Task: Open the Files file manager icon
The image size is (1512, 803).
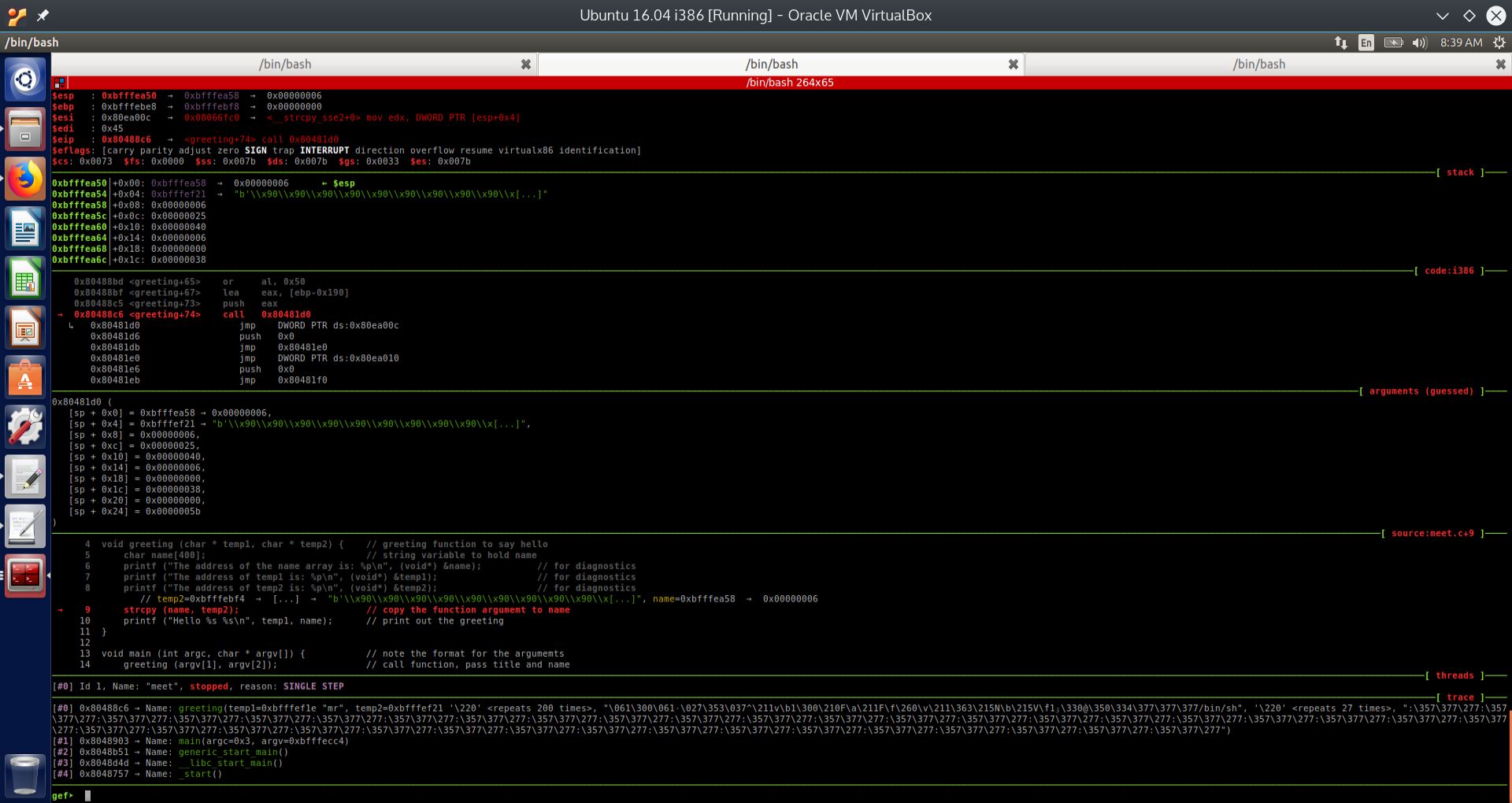Action: (26, 128)
